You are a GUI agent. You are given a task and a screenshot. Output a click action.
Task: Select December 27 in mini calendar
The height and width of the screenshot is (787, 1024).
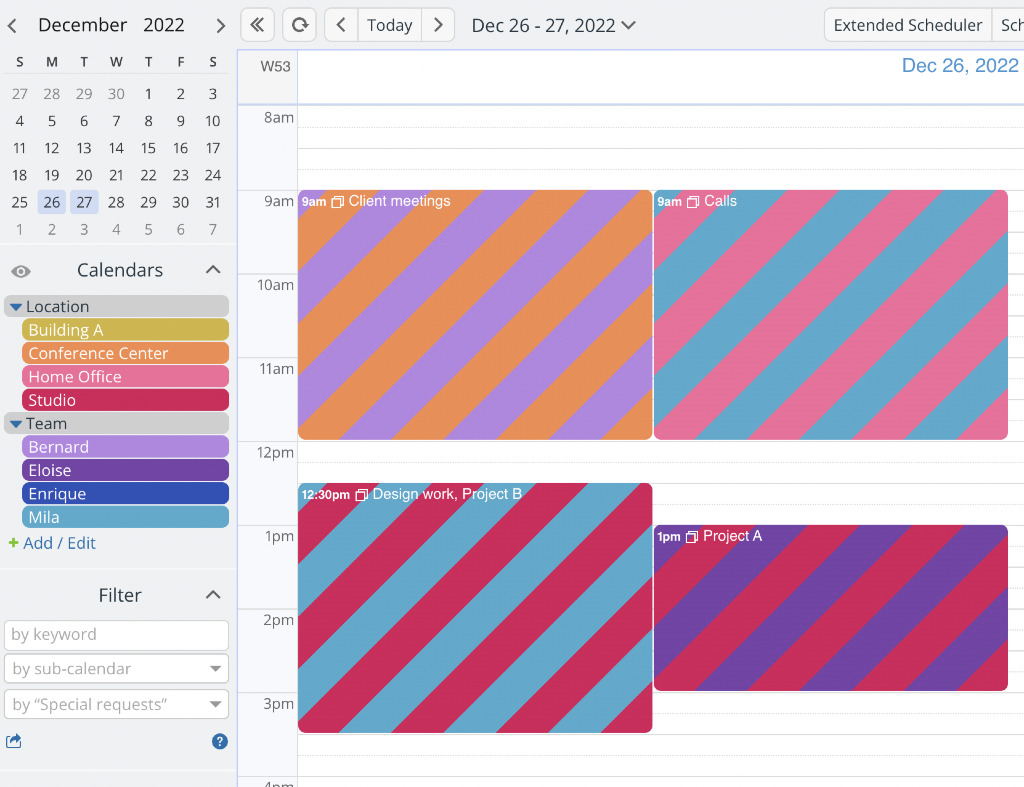84,202
